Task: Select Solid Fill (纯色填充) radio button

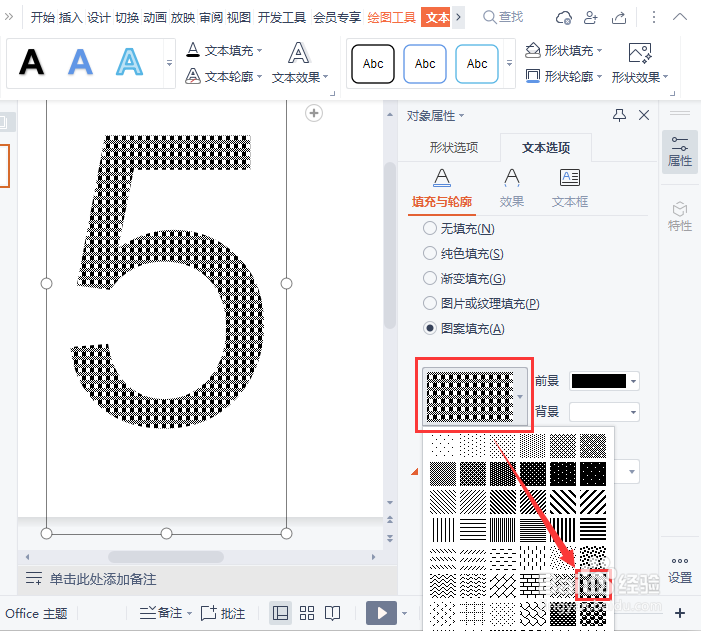Action: 429,254
